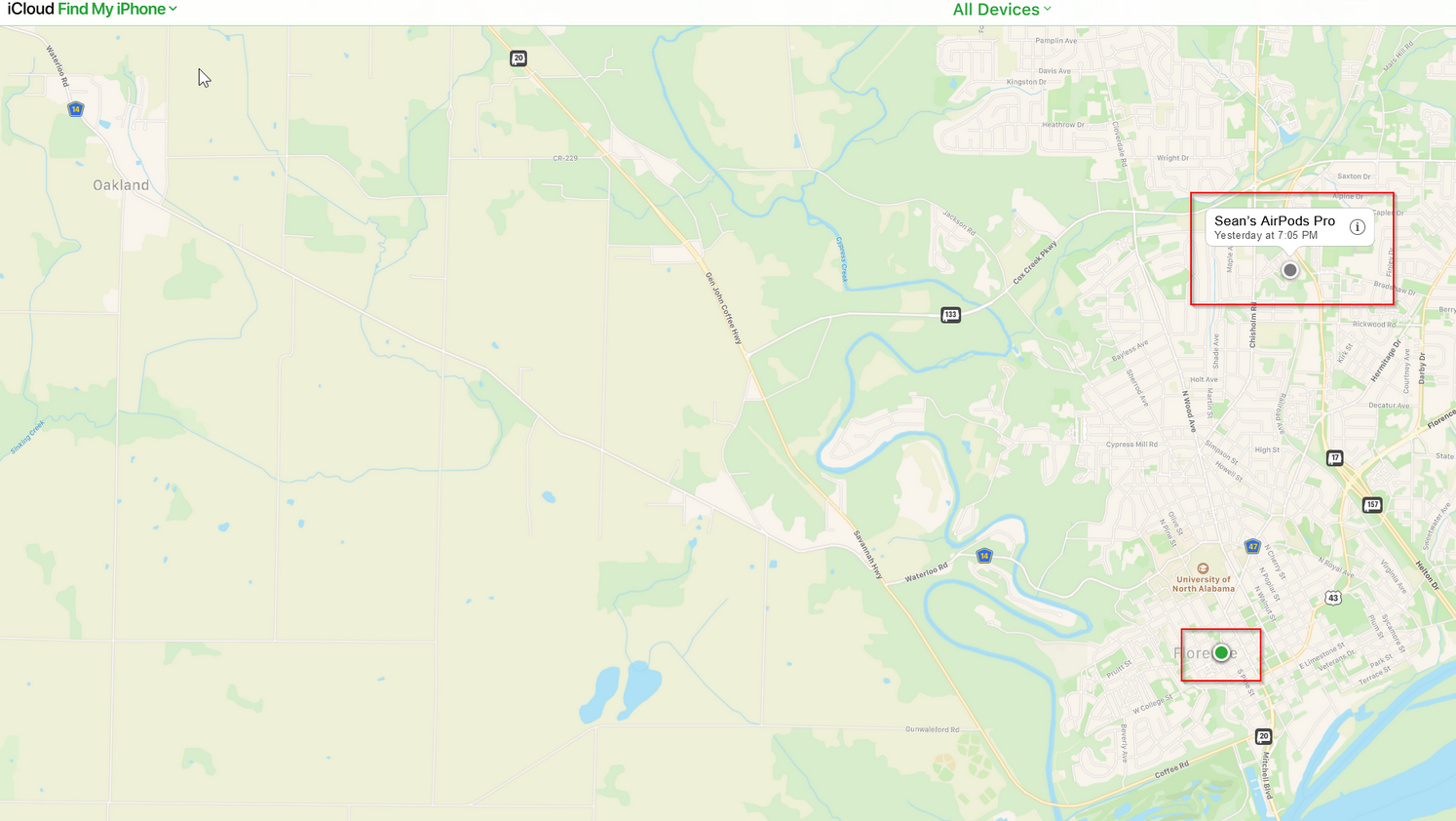Click the Route 157 highway shield

(1372, 505)
